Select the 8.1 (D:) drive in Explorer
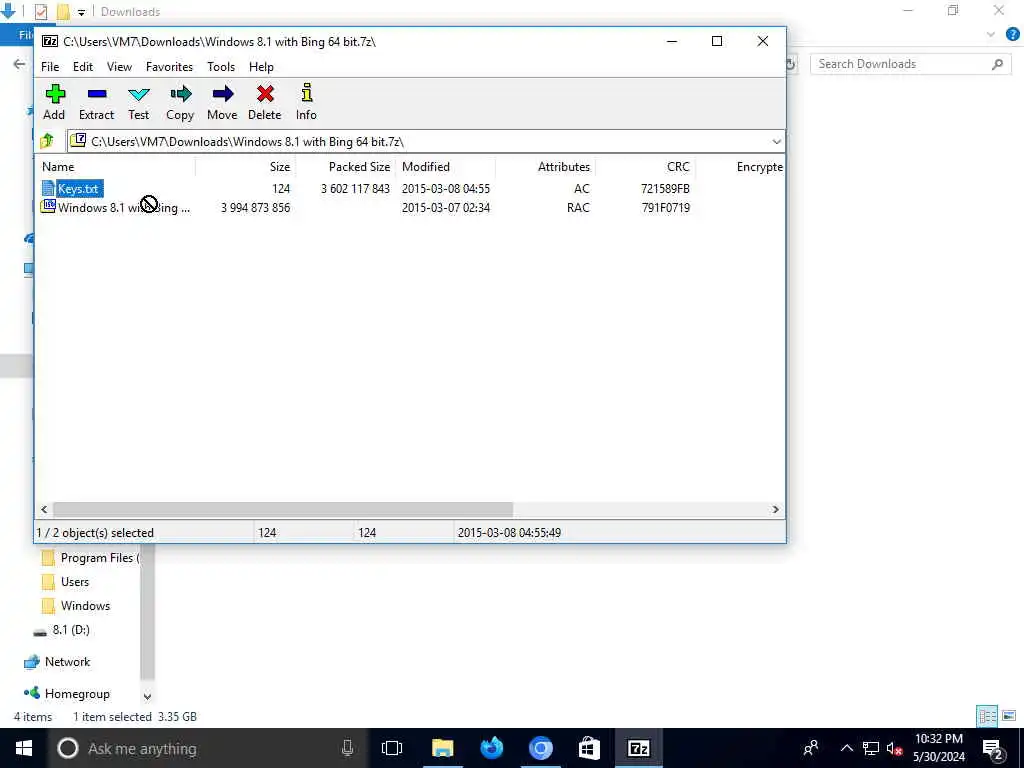Viewport: 1024px width, 768px height. click(71, 630)
